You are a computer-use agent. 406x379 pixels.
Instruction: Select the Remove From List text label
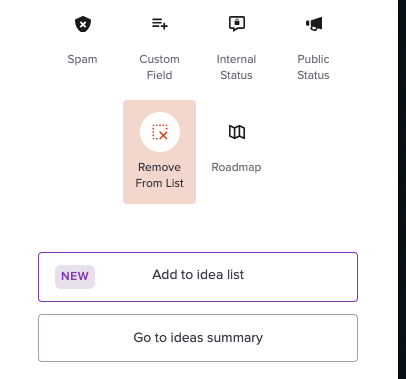click(159, 175)
